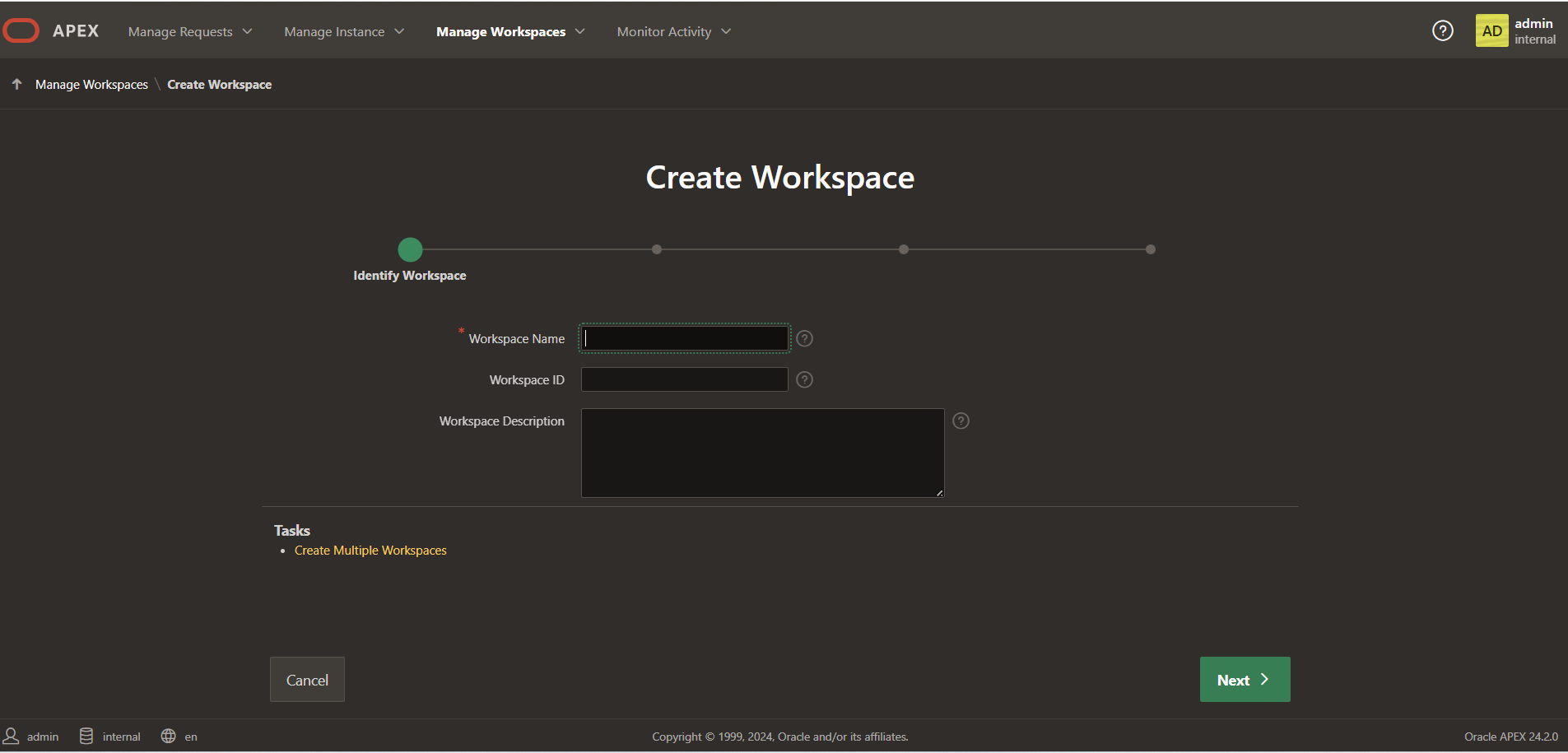Open the AD admin user avatar
Screen dimensions: 1568x753
point(1491,30)
